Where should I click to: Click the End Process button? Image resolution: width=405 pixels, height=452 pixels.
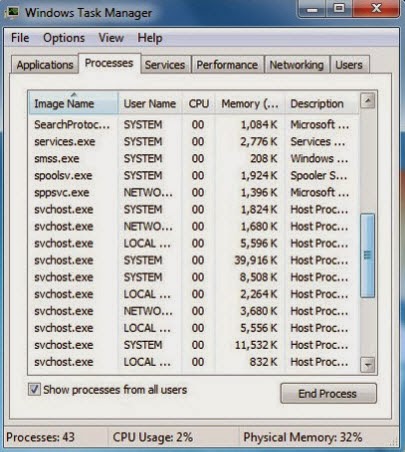[x=328, y=394]
